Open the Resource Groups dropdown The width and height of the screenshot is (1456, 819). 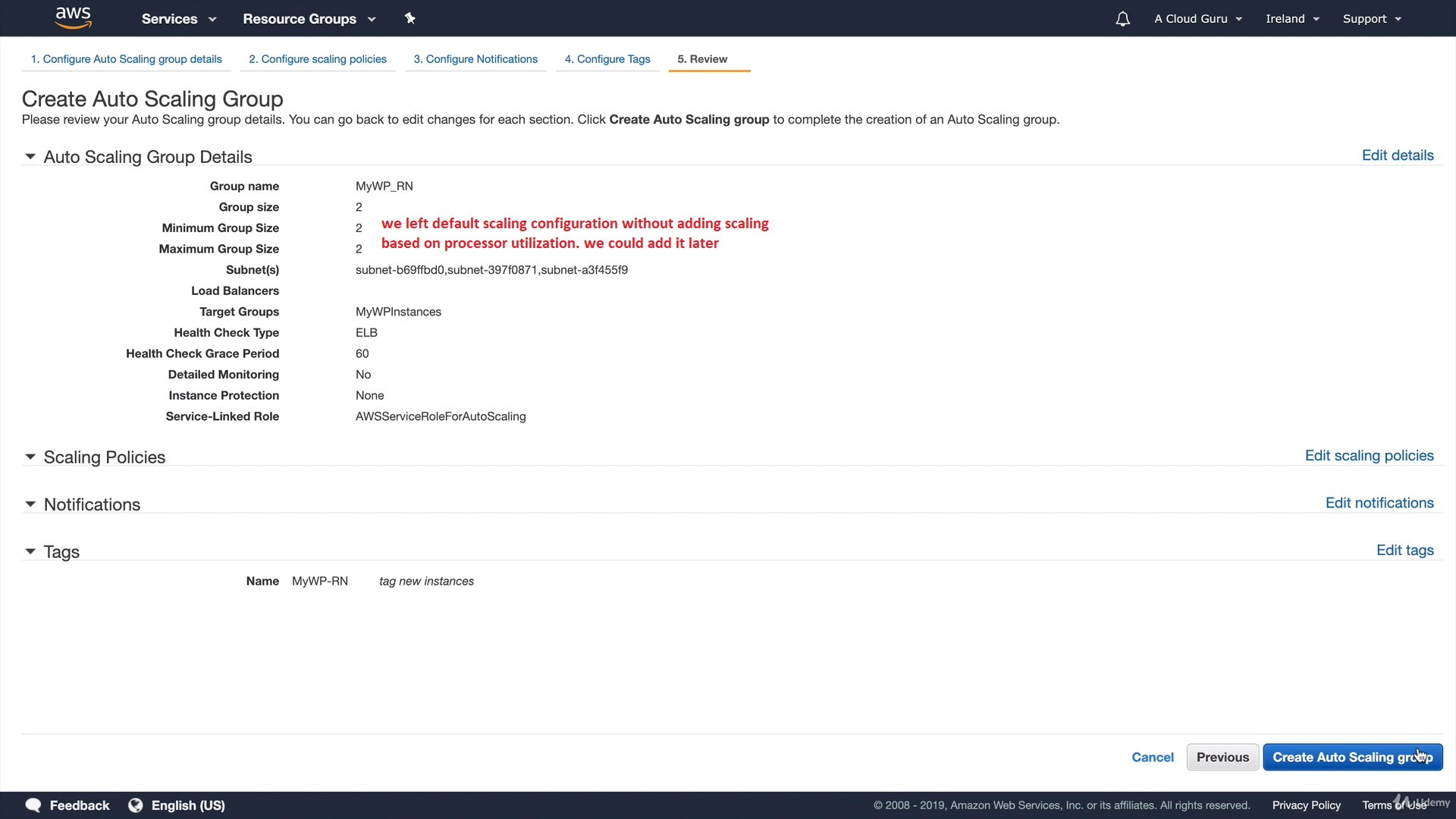(x=309, y=19)
